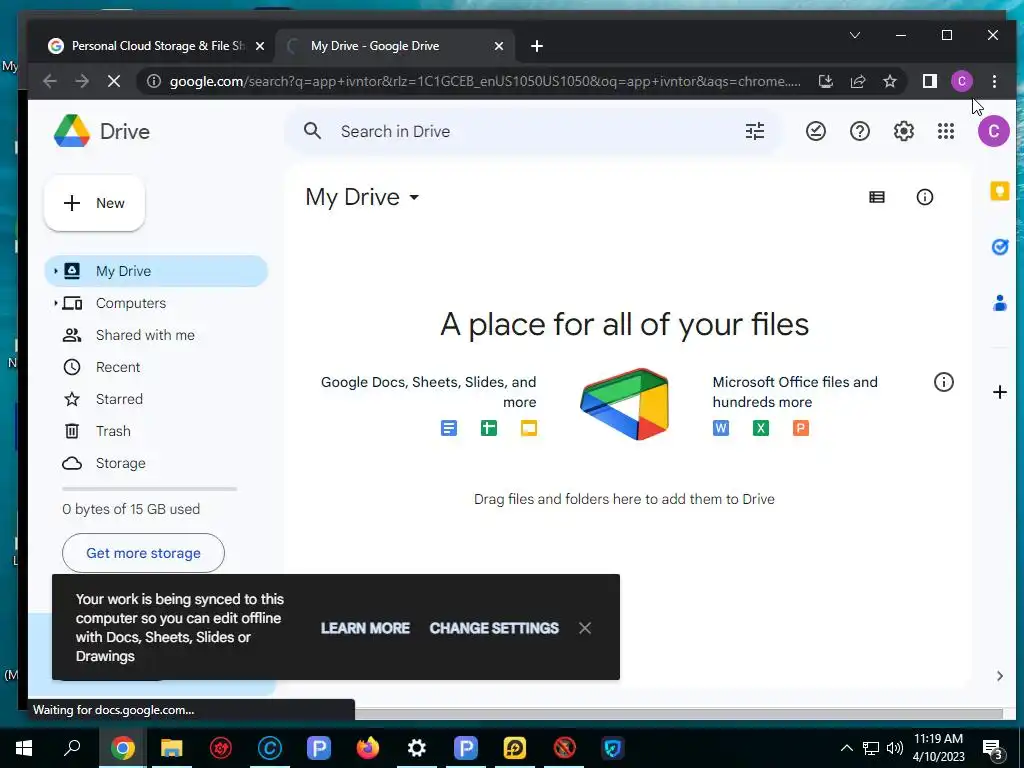Open the Google account avatar in Drive
Viewport: 1024px width, 768px height.
pos(993,131)
